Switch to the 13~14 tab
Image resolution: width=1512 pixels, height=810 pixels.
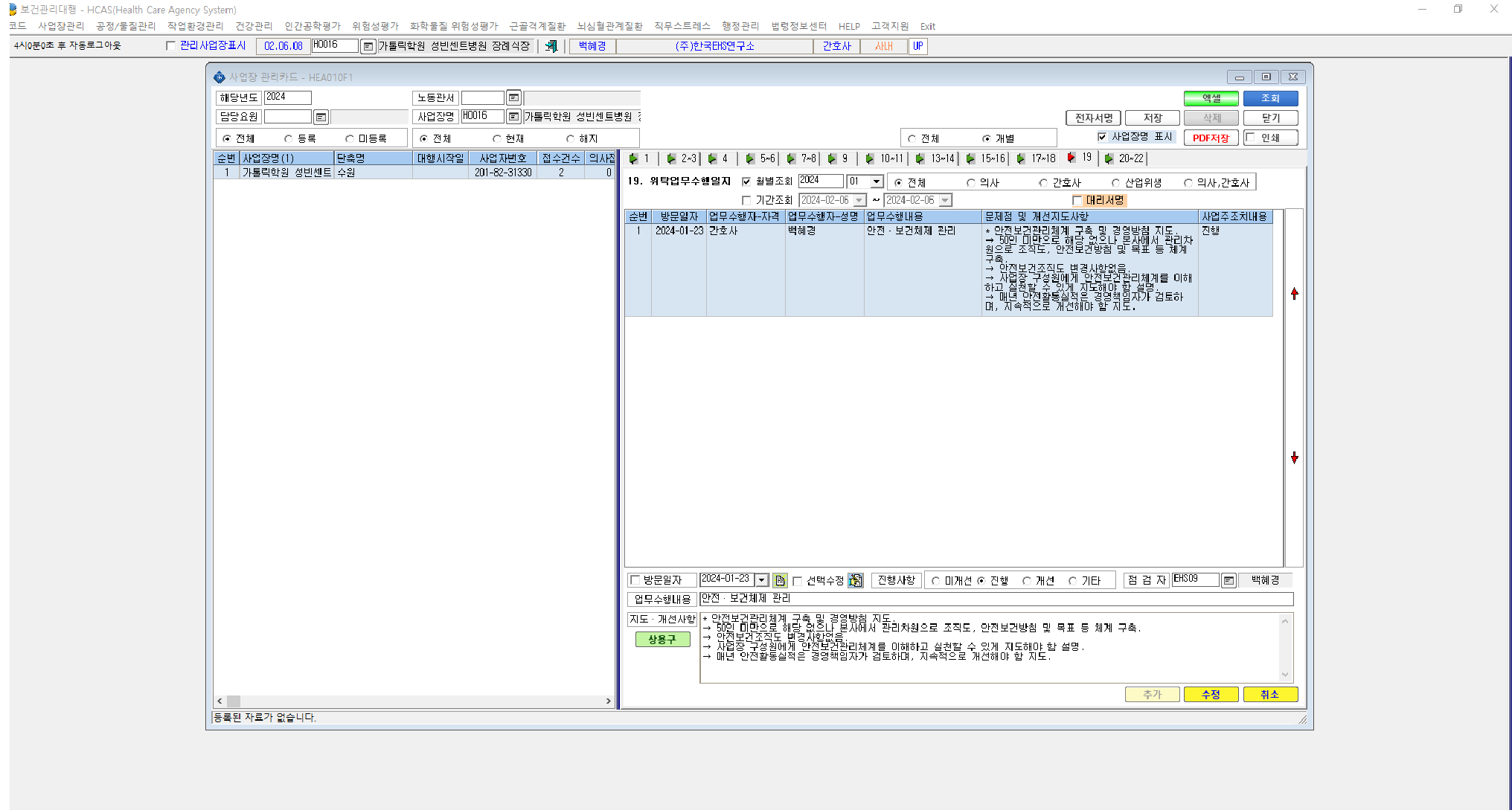(936, 158)
